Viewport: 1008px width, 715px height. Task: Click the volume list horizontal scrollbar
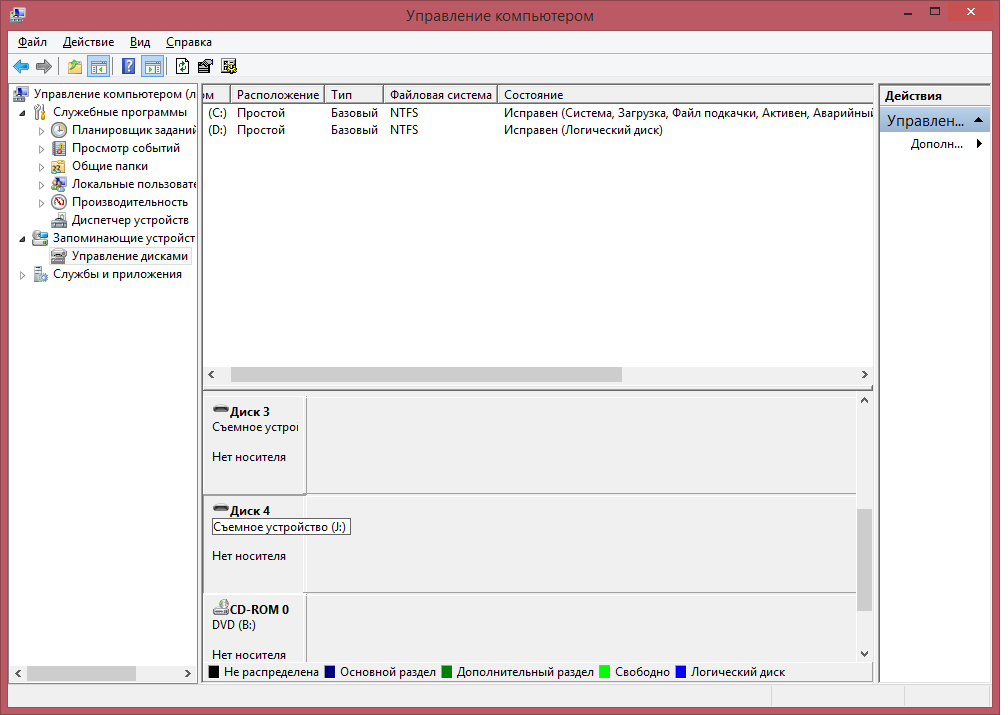425,374
